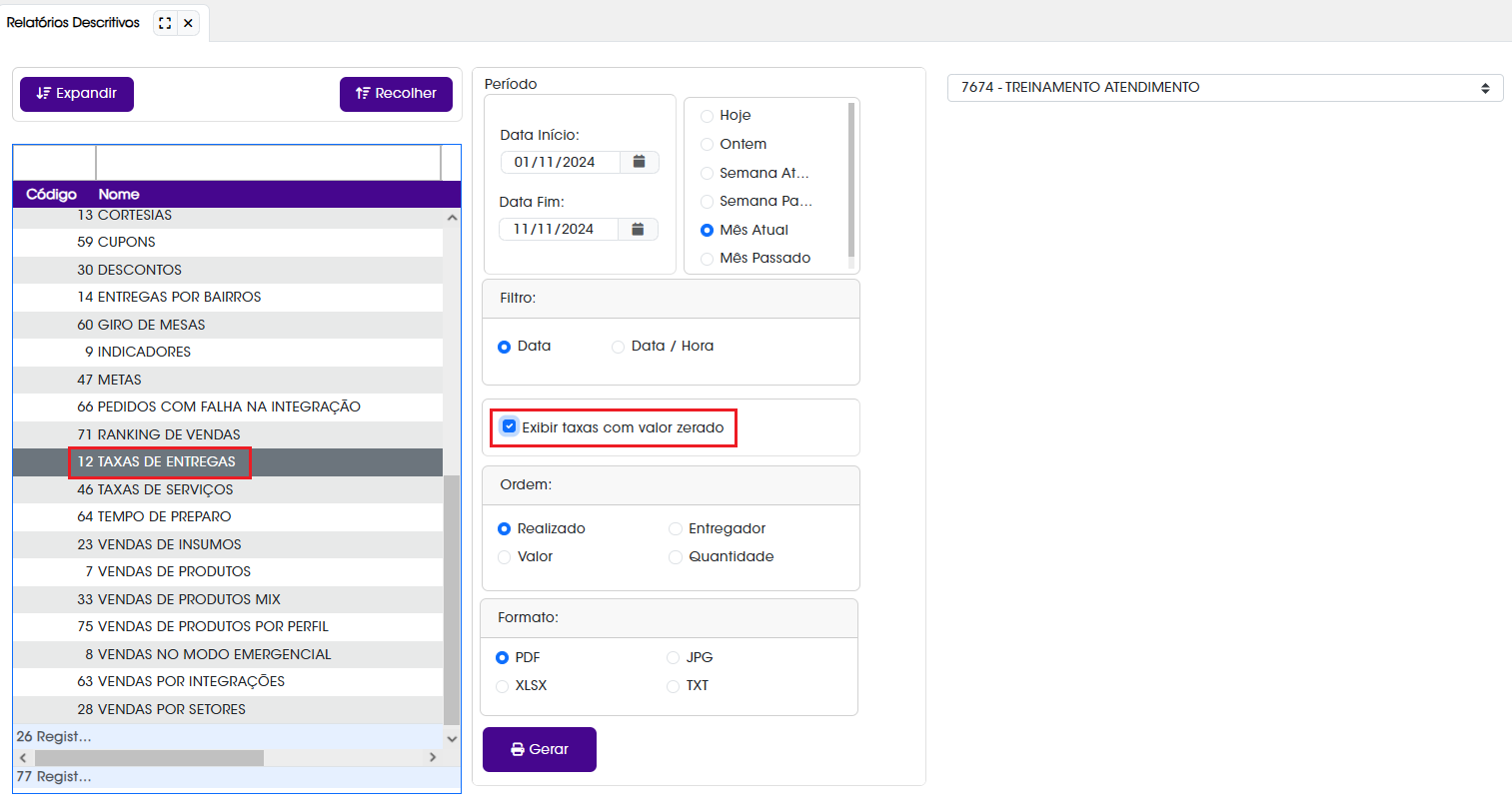This screenshot has height=810, width=1512.
Task: Order by Valor
Action: tap(505, 557)
